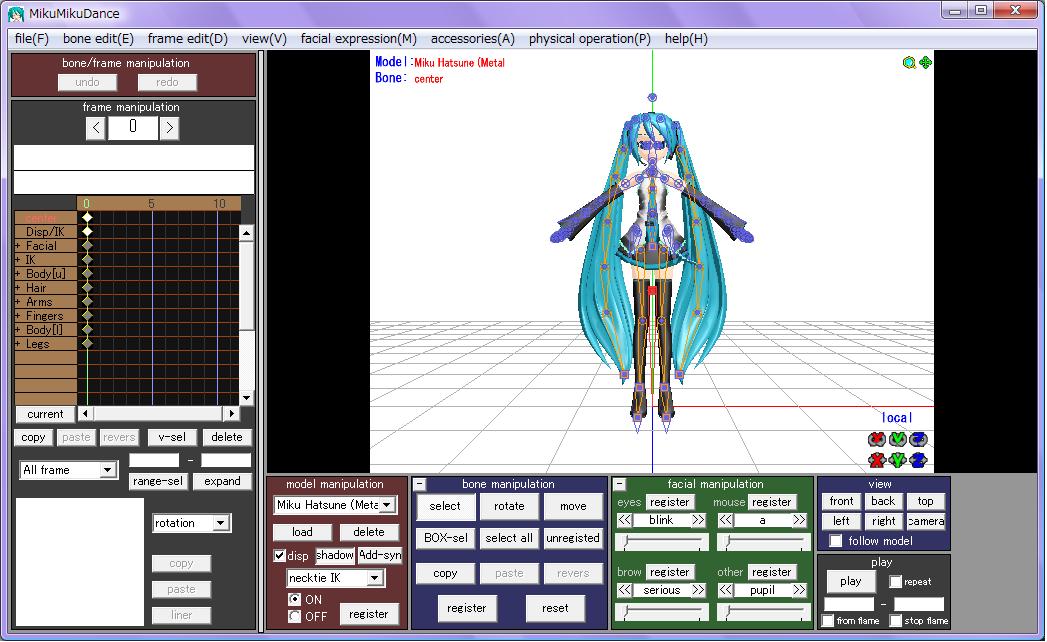Click the BOX-sel button
This screenshot has height=642, width=1047.
(x=445, y=538)
